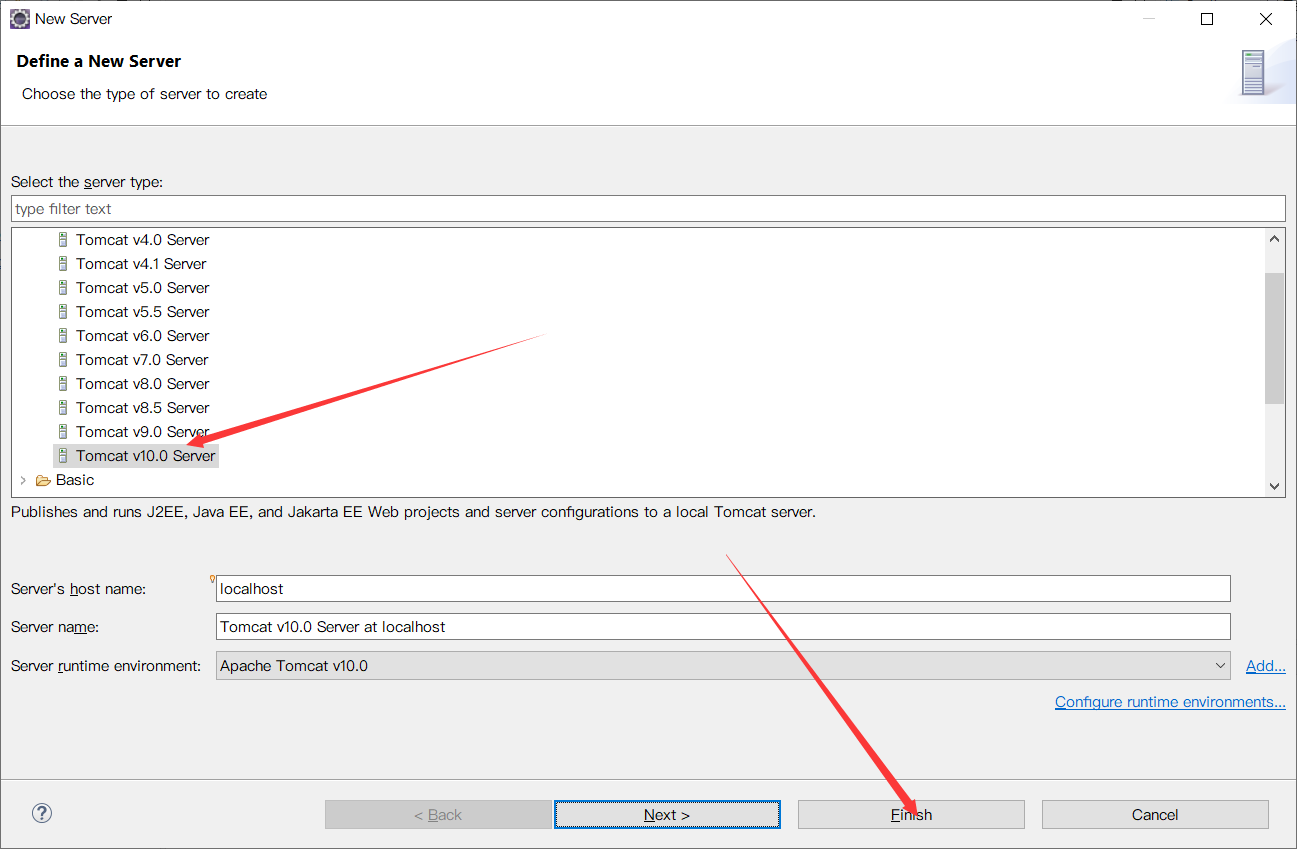The height and width of the screenshot is (849, 1297).
Task: Choose Tomcat v5.0 Server type
Action: 142,288
